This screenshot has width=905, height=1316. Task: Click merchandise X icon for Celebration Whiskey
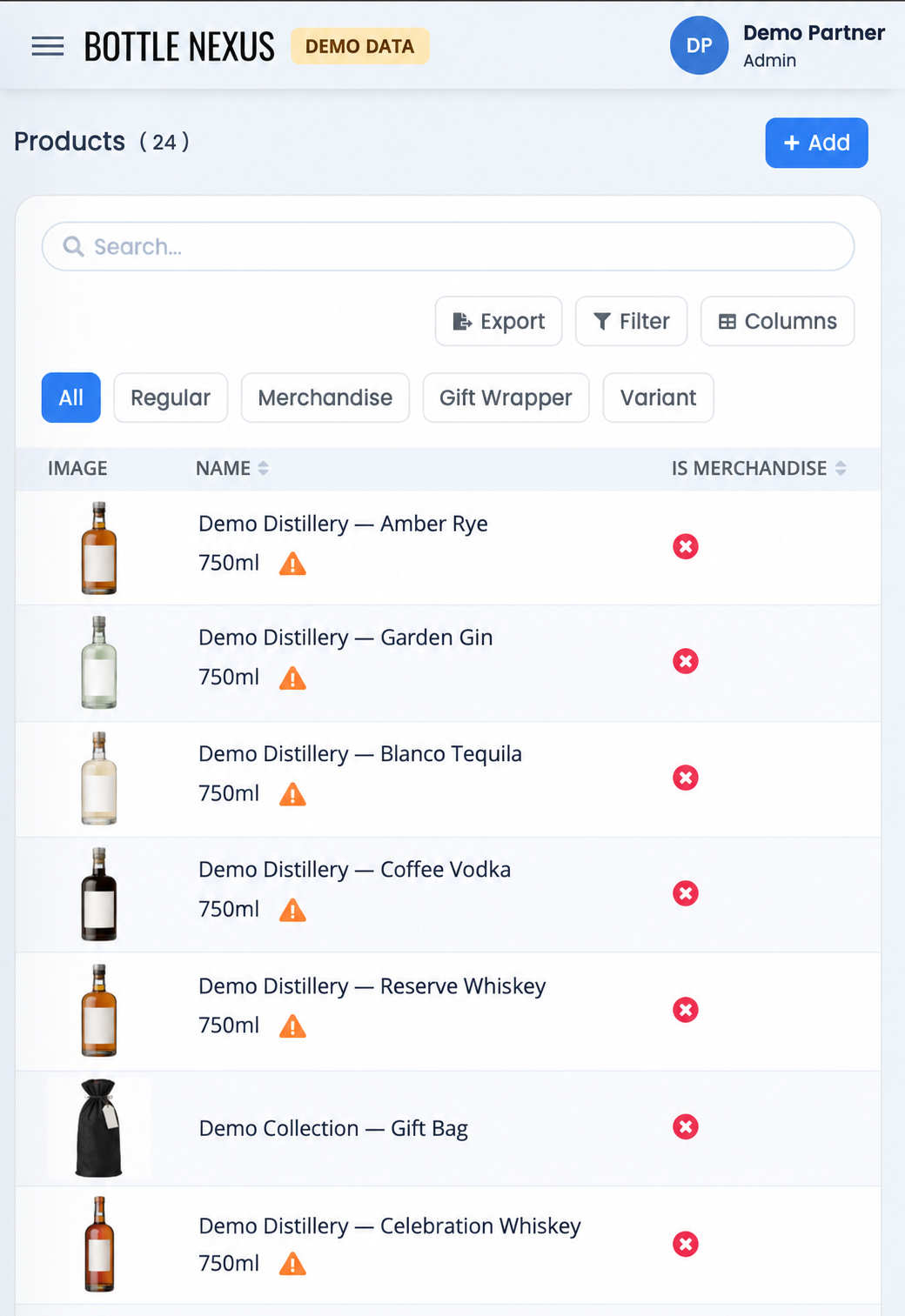[686, 1244]
